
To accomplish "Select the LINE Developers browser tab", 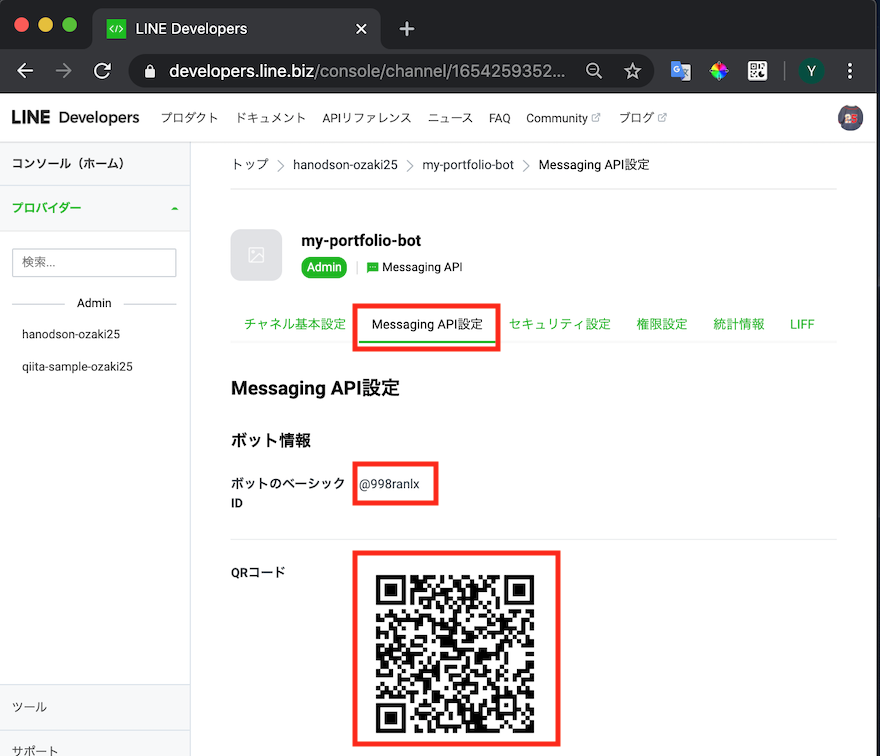I will (236, 29).
